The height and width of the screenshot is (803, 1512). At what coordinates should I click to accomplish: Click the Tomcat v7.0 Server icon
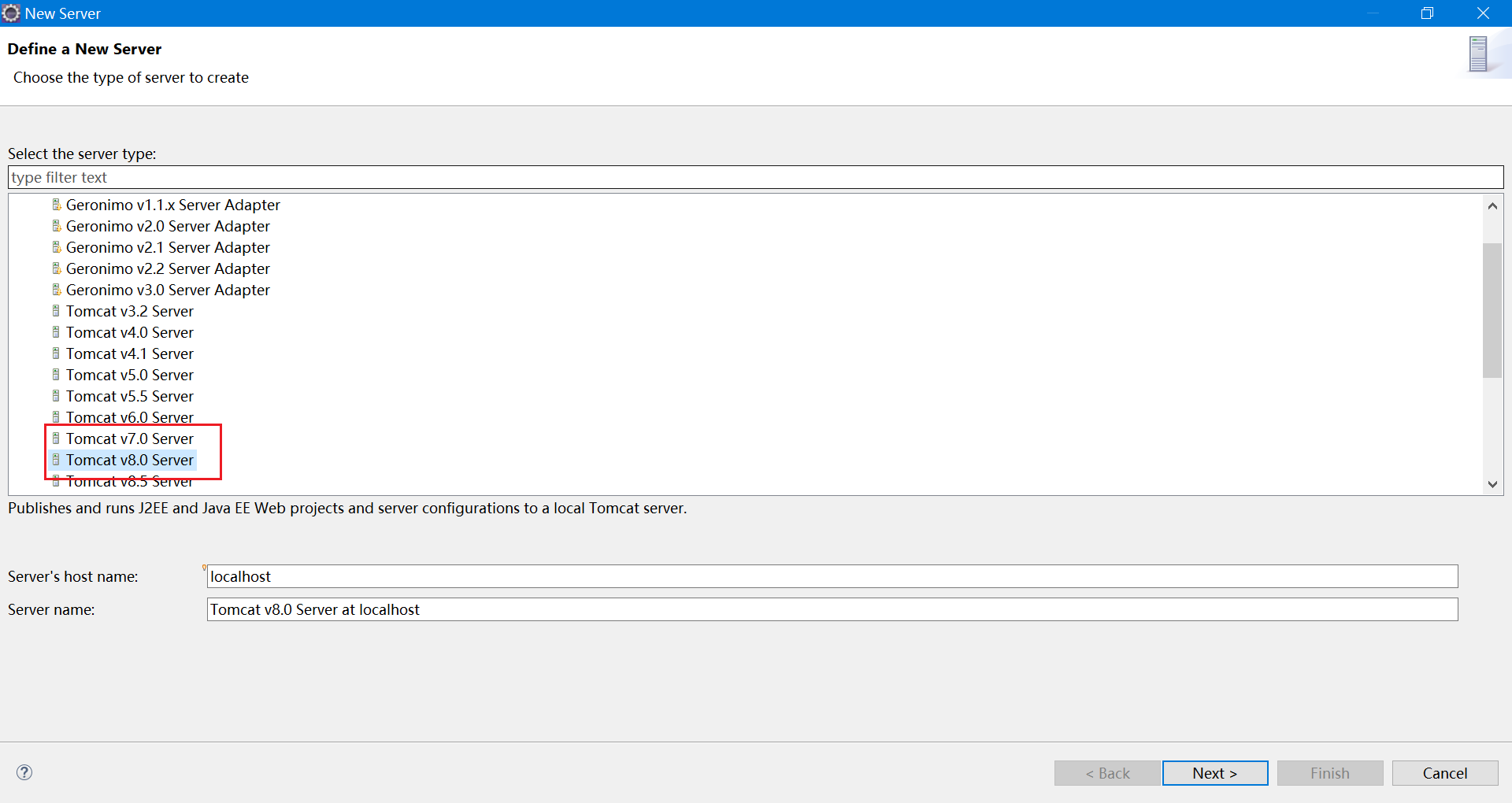coord(56,439)
